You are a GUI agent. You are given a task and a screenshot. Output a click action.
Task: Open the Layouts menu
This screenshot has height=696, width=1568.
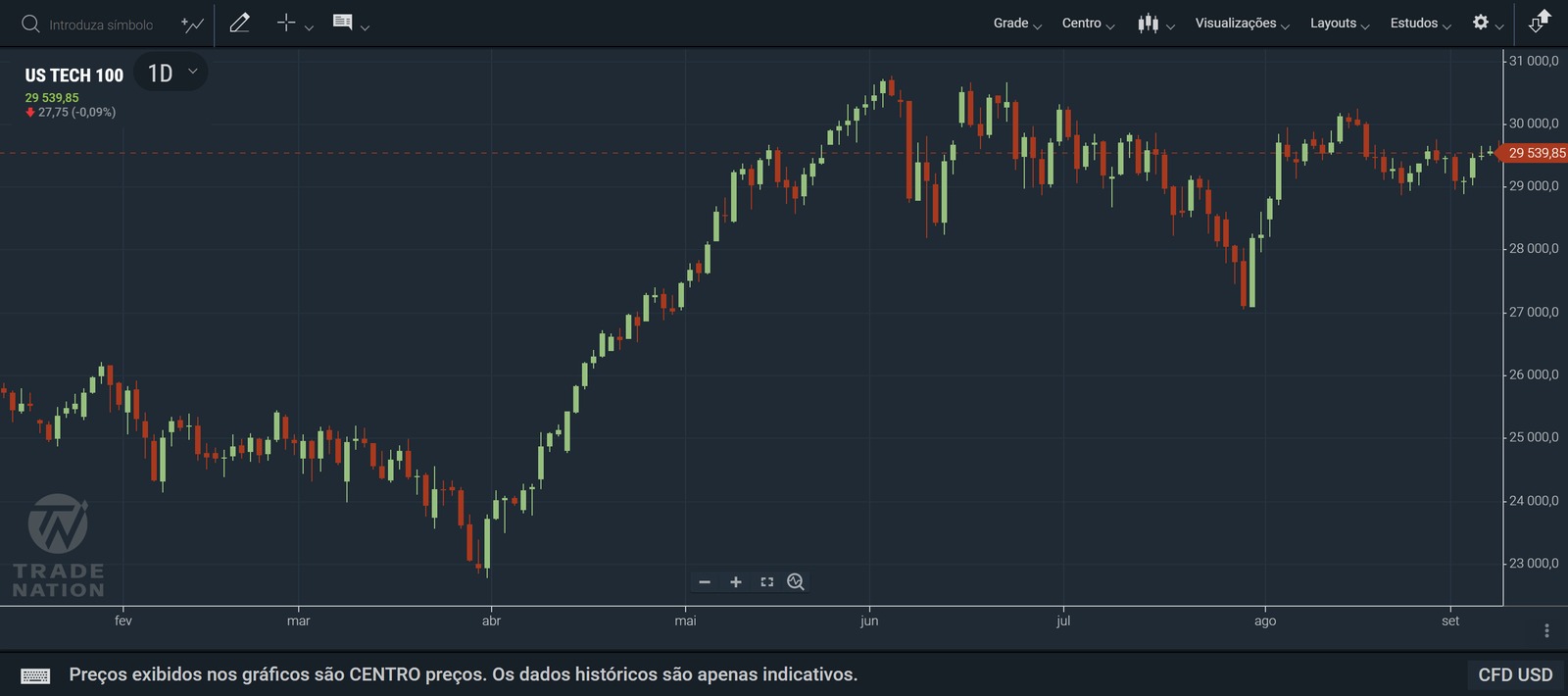pos(1340,24)
